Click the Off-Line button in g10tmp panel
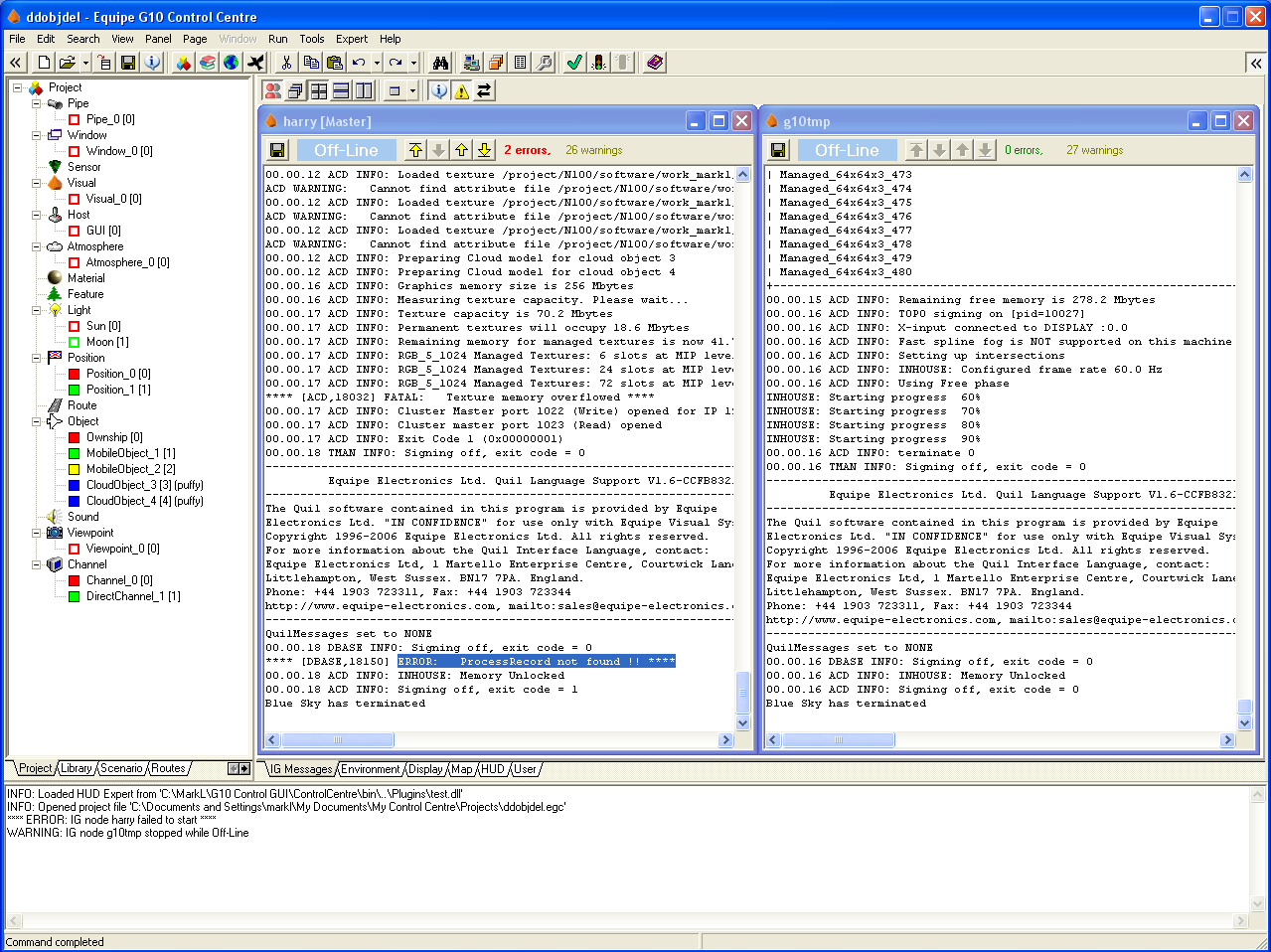This screenshot has width=1271, height=952. coord(847,150)
